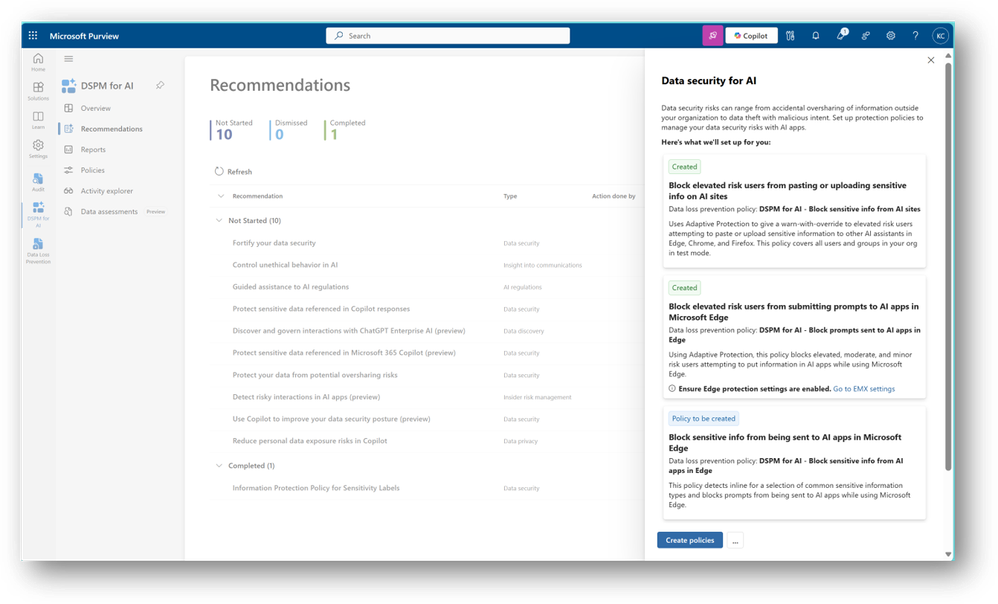Click the Create policies button
998x604 pixels.
pyautogui.click(x=690, y=540)
